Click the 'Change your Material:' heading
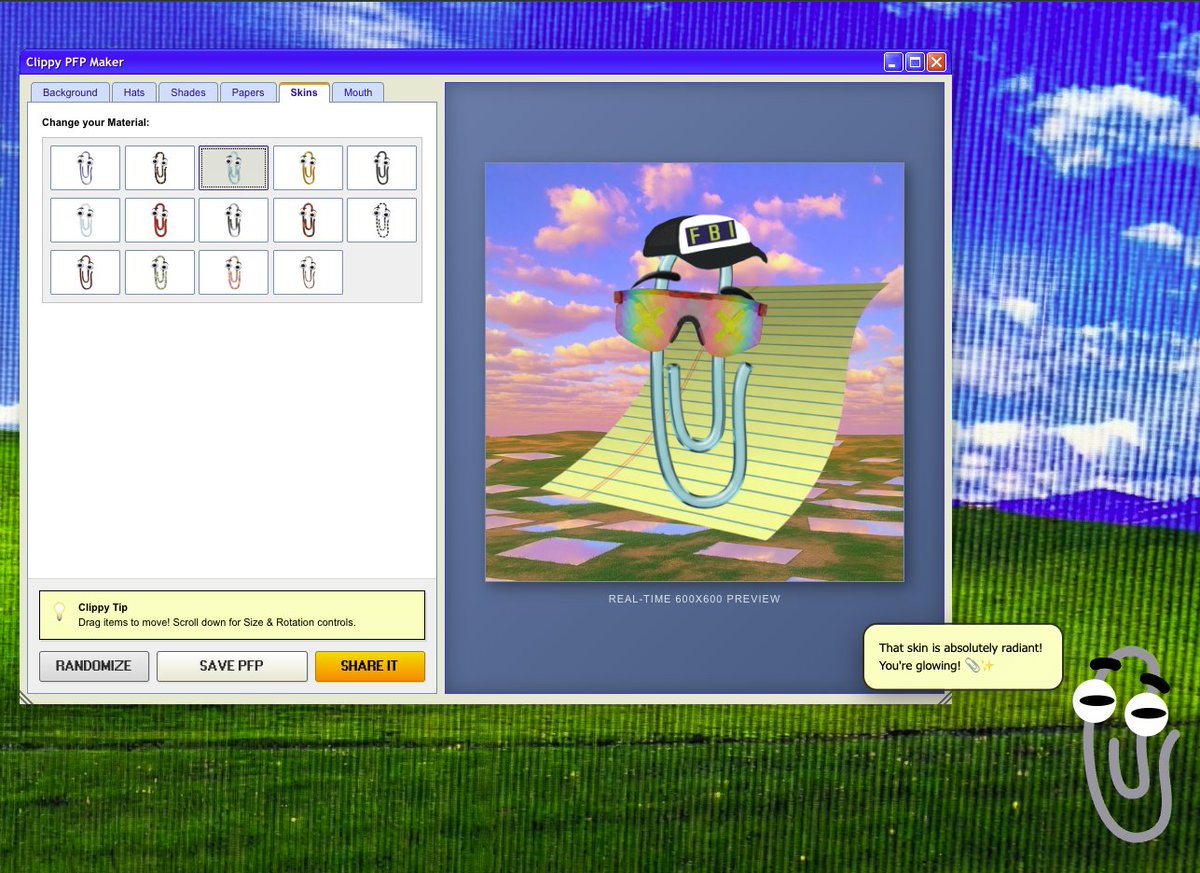The height and width of the screenshot is (873, 1200). [95, 123]
